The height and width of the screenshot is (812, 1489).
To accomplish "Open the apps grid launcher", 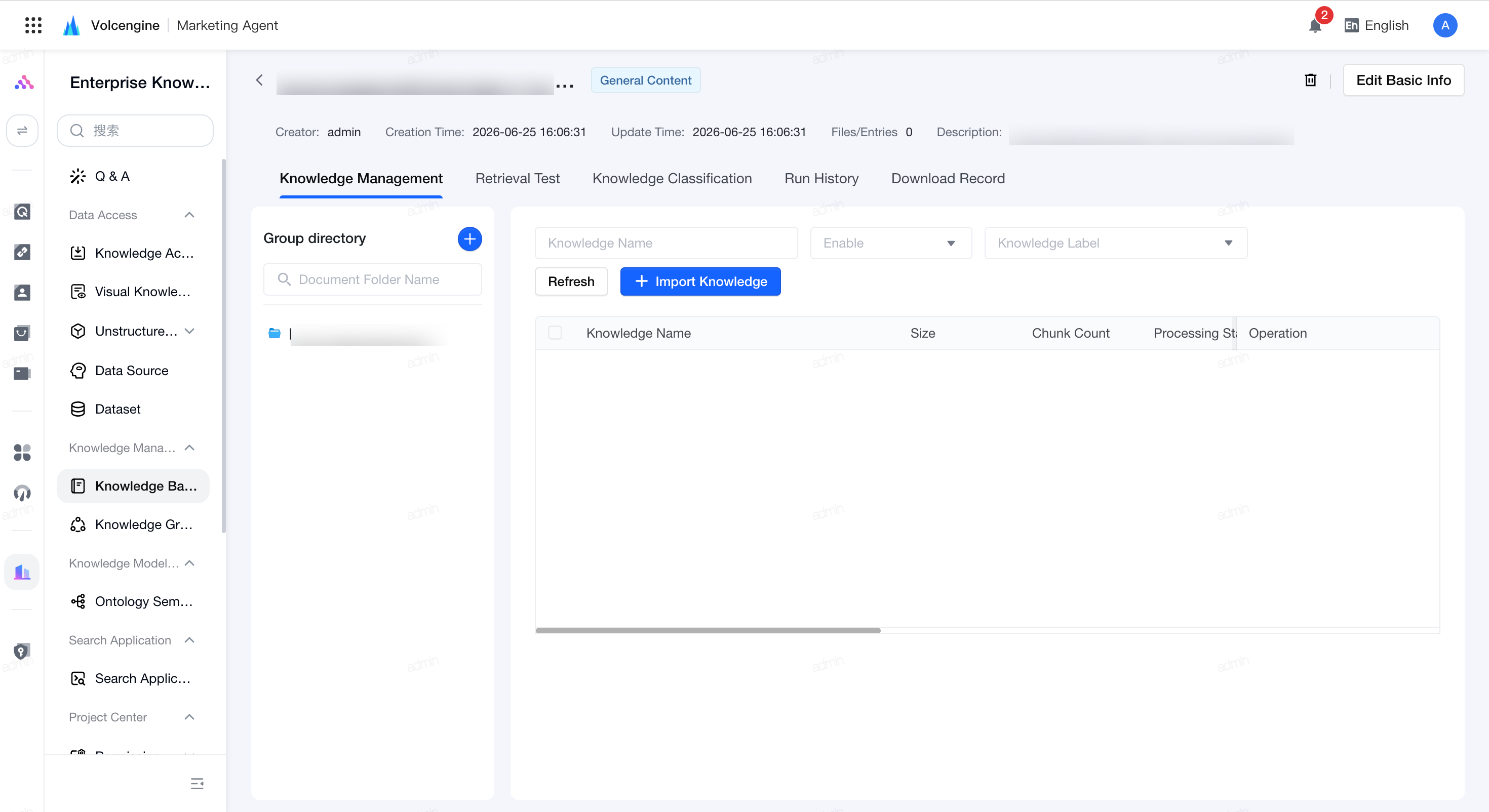I will coord(33,25).
